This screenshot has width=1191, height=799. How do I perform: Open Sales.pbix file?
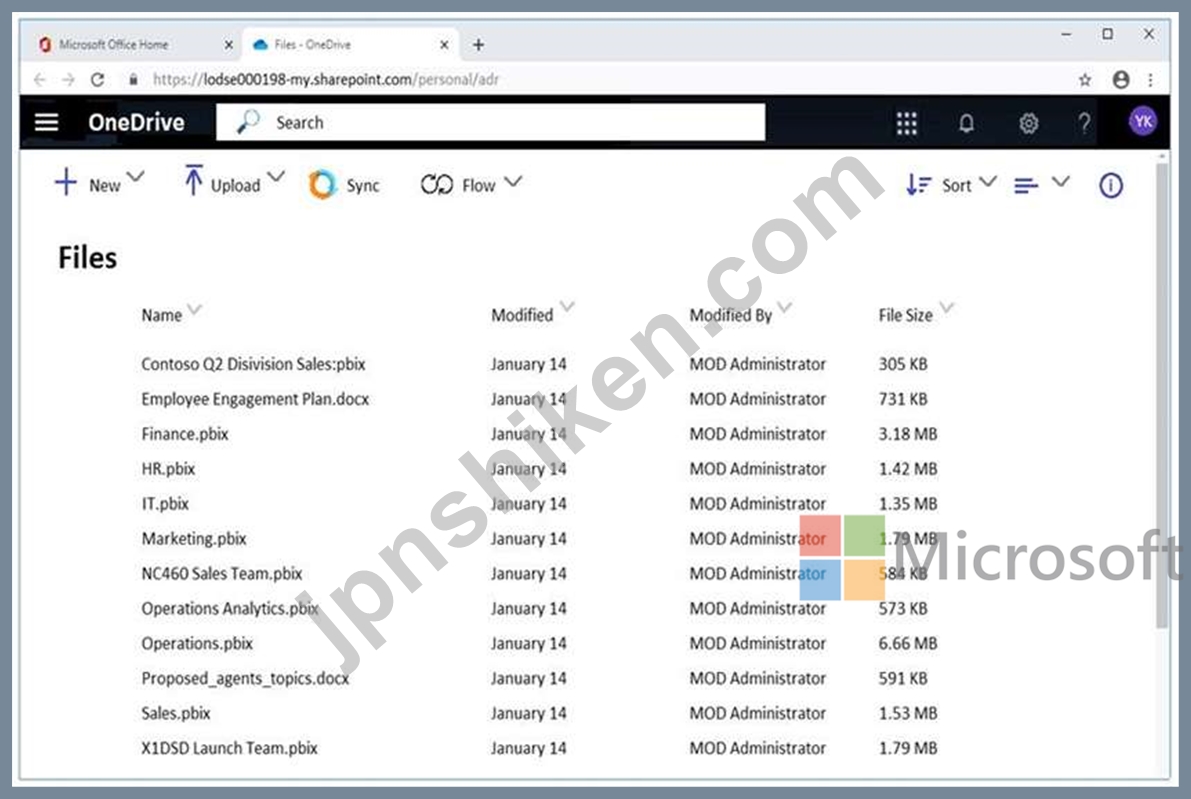(175, 713)
